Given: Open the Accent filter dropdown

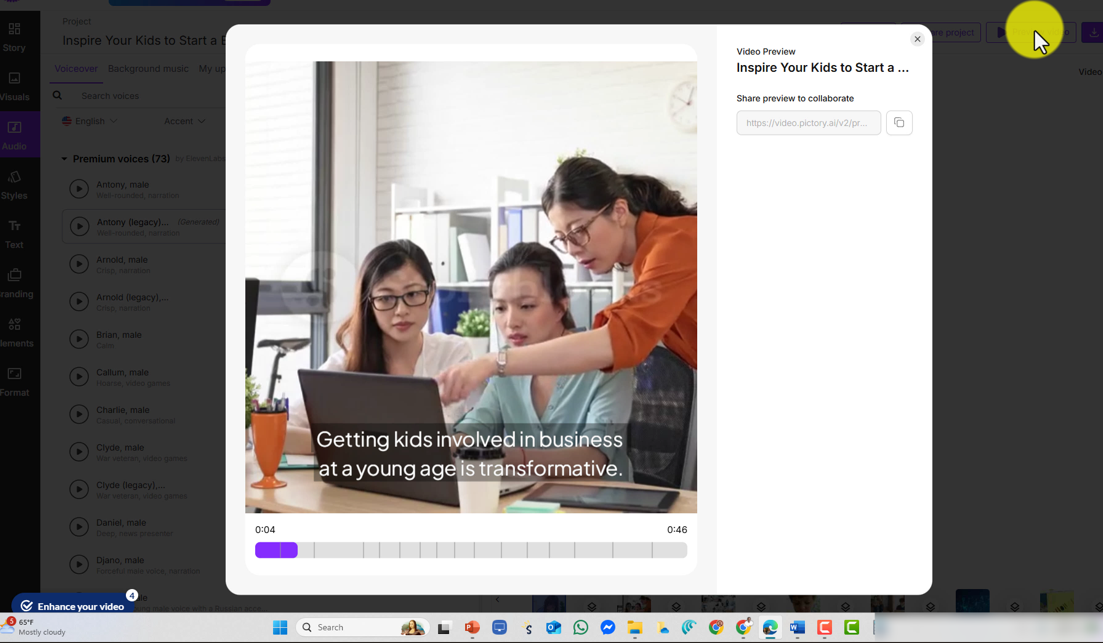Looking at the screenshot, I should coord(184,121).
